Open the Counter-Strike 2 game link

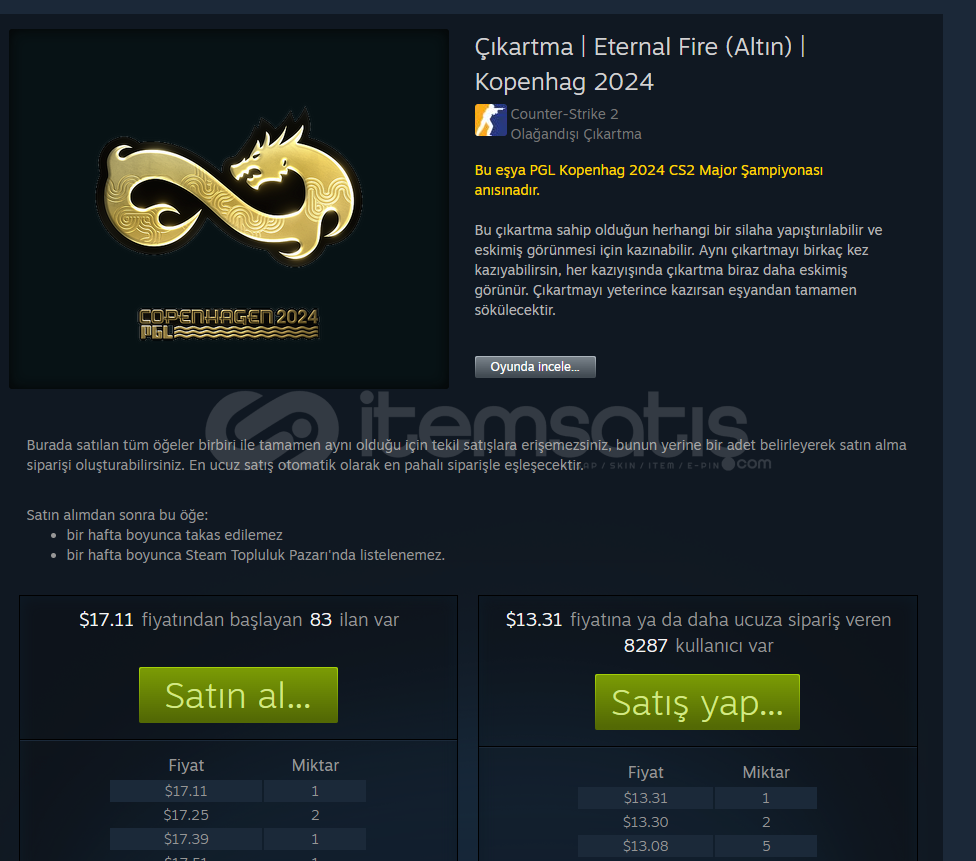pos(565,114)
